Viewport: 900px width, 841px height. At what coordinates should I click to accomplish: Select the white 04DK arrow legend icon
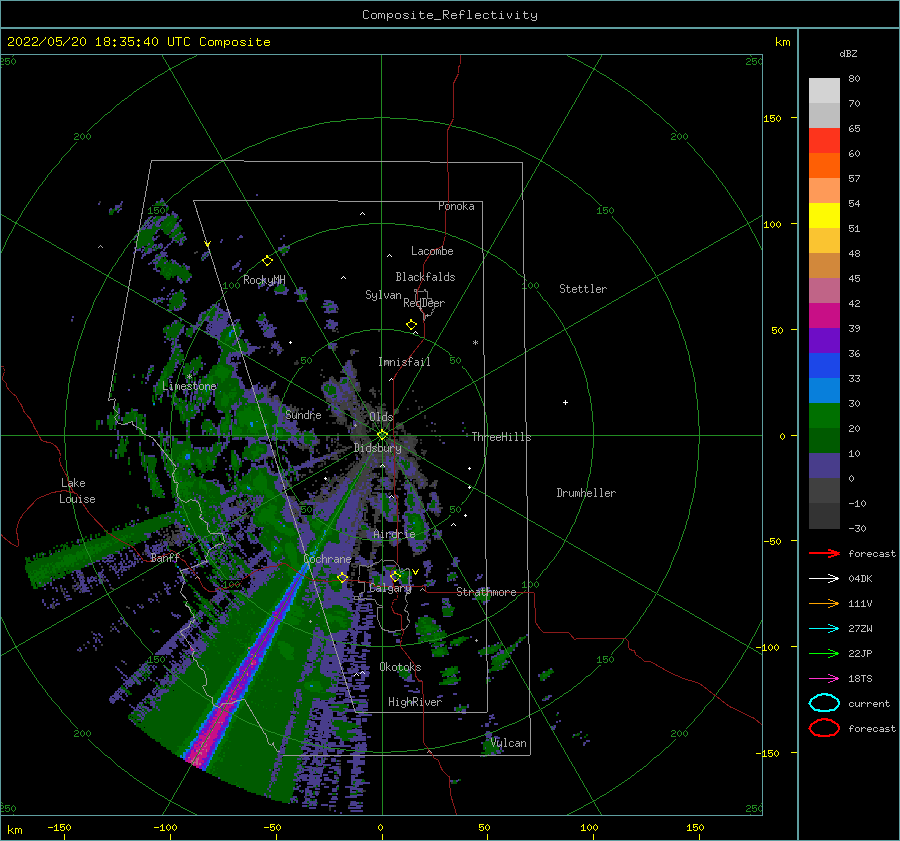pyautogui.click(x=824, y=578)
